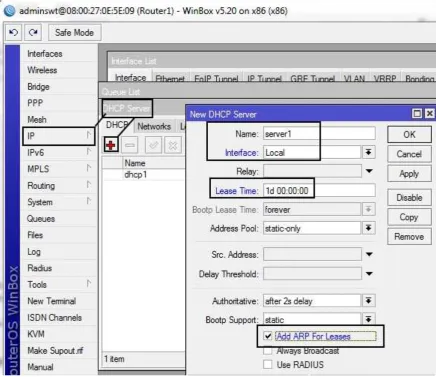Click the Lease Time input field
Image resolution: width=436 pixels, height=377 pixels.
coord(319,191)
